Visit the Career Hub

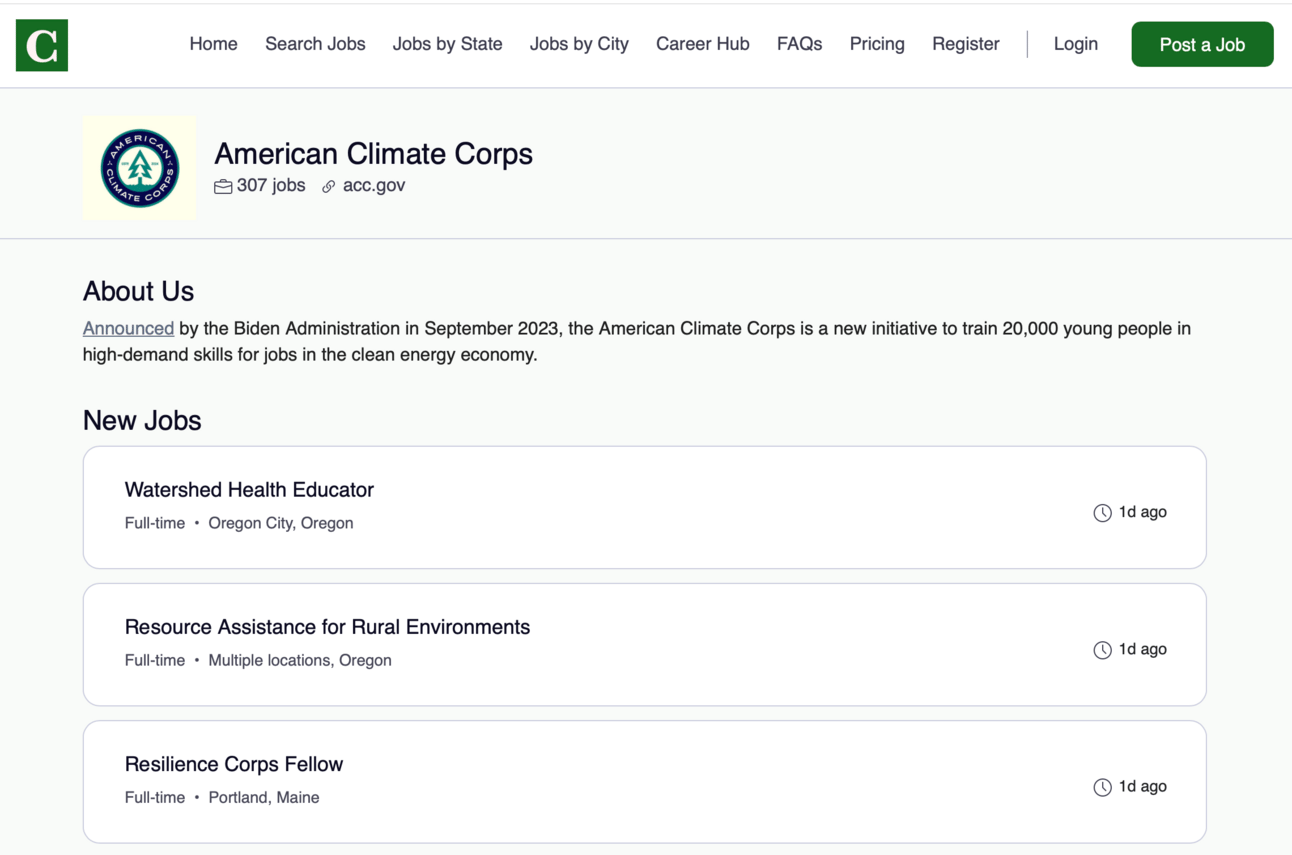pos(702,44)
